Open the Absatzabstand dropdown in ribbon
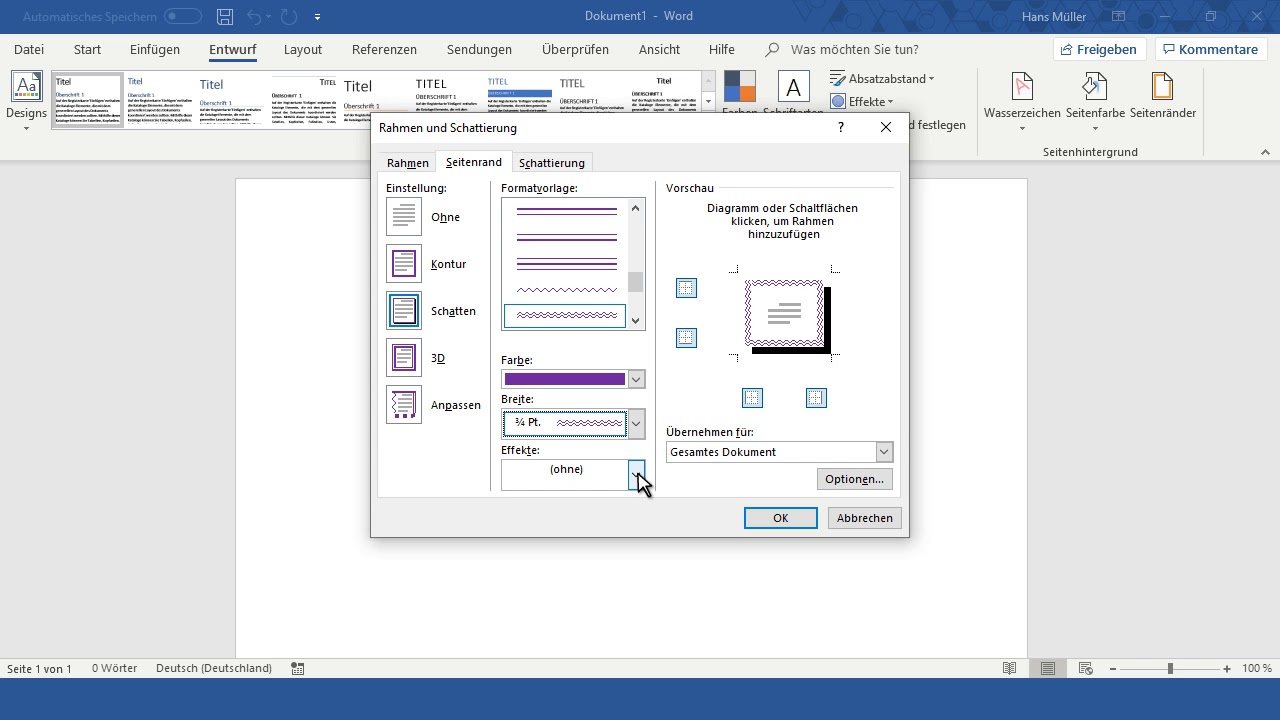Viewport: 1280px width, 720px height. pos(883,79)
